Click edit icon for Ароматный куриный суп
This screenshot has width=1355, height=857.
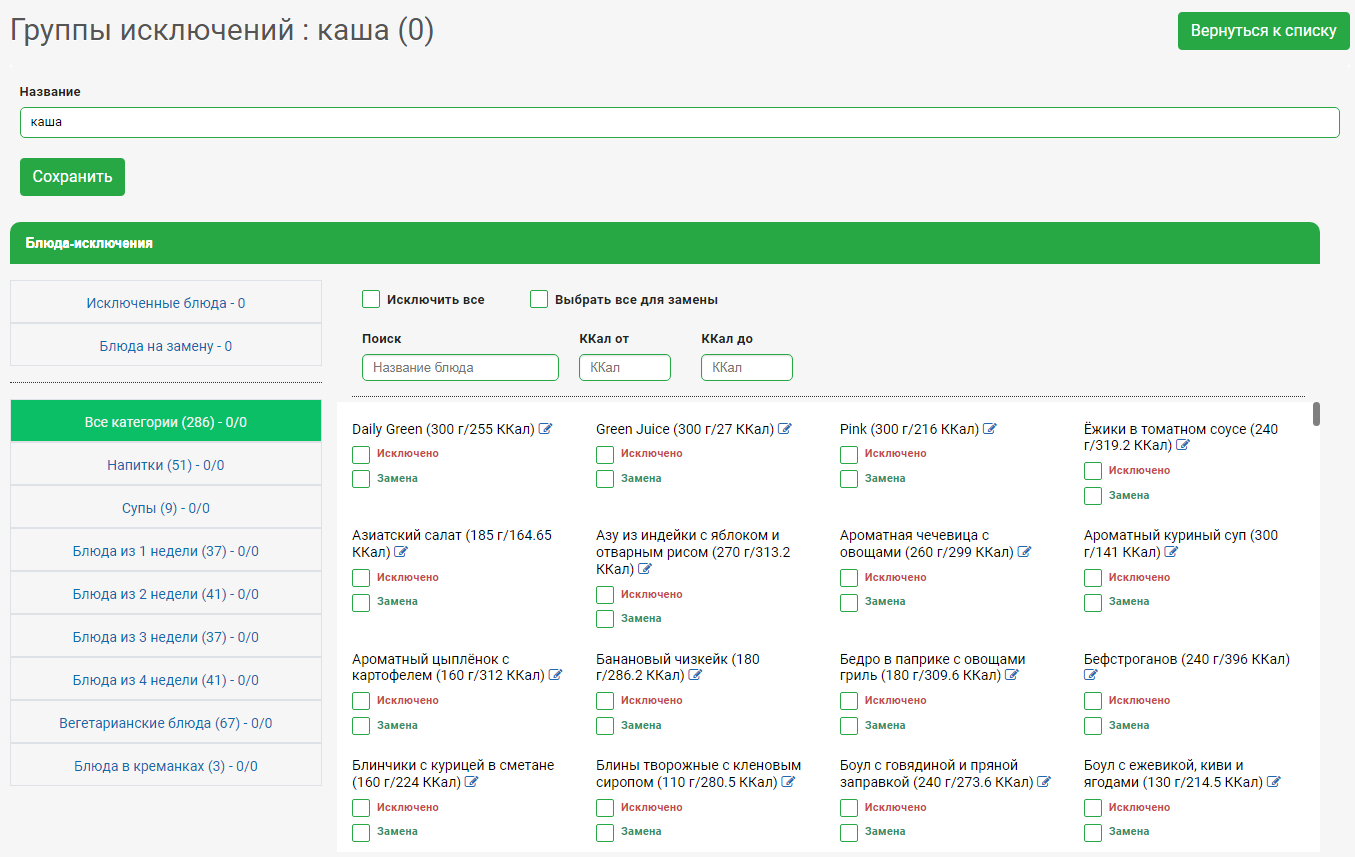point(1171,552)
